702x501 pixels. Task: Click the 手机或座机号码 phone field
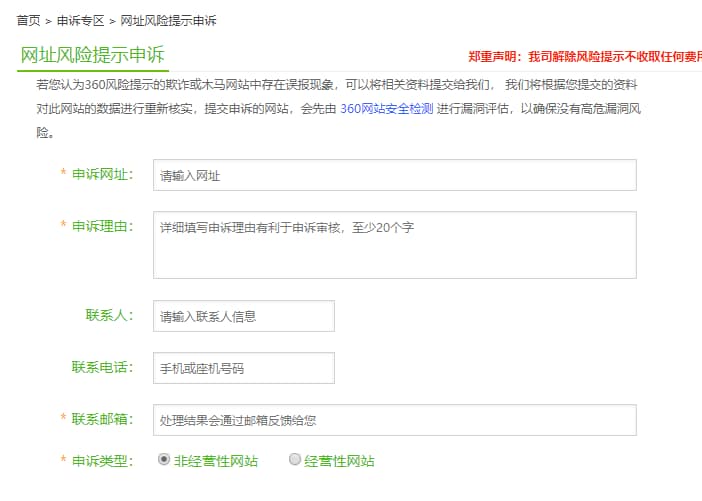[243, 368]
